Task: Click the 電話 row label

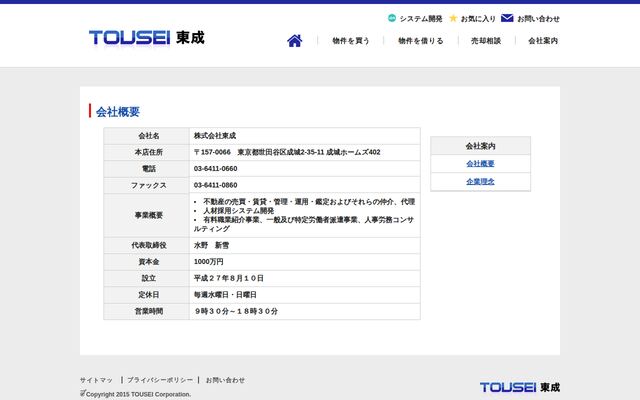Action: (x=149, y=169)
